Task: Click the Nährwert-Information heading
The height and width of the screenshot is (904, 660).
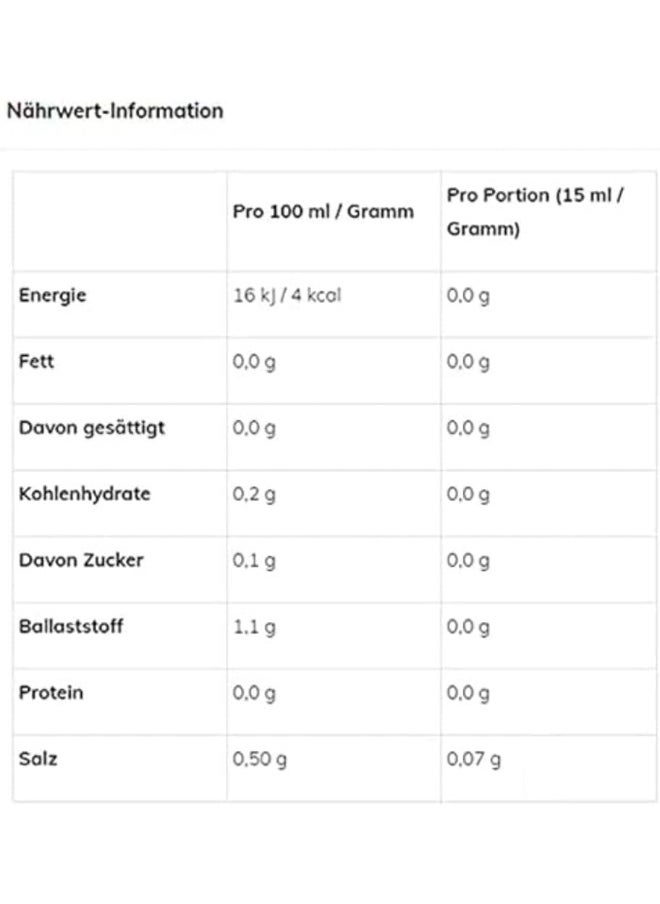Action: (115, 111)
